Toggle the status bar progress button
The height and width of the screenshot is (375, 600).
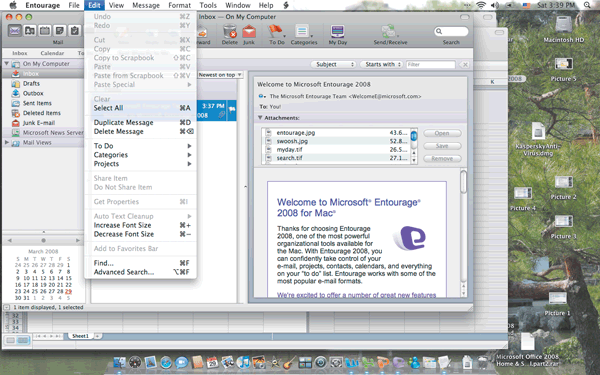[7, 307]
